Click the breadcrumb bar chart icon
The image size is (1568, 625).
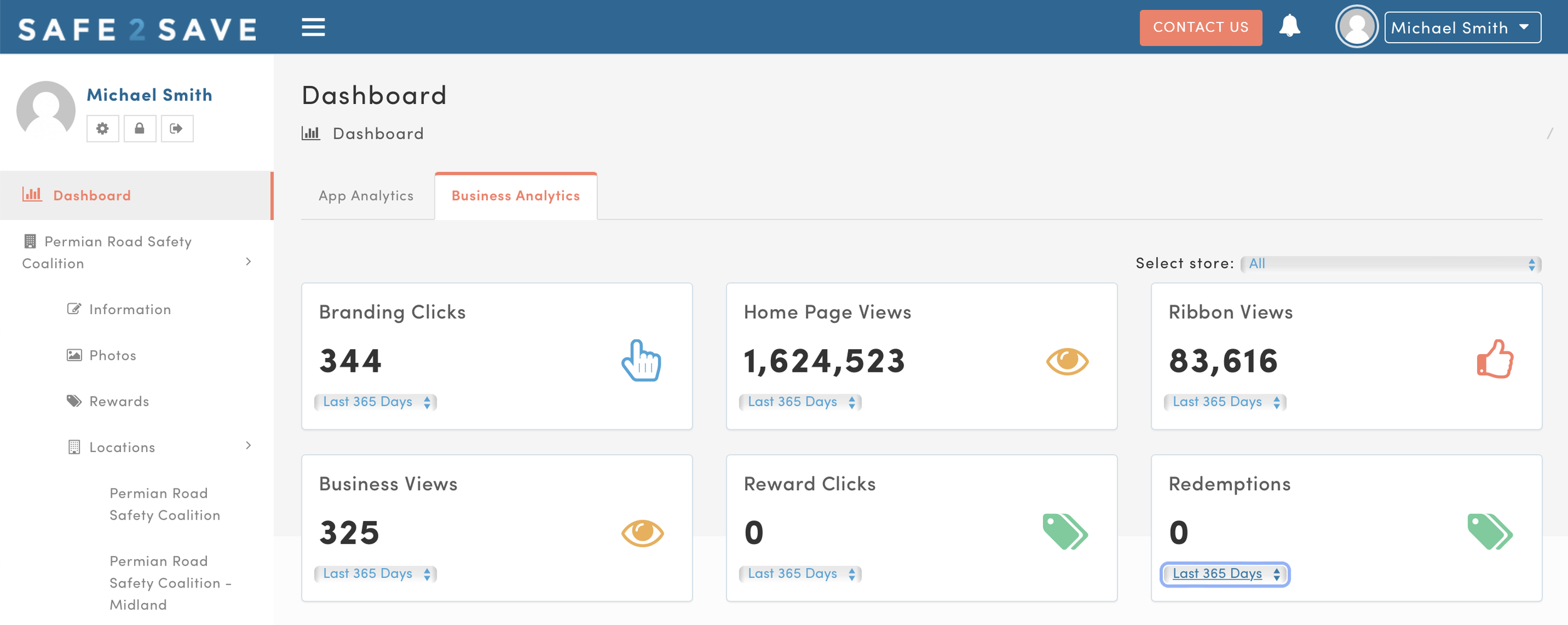pos(310,133)
